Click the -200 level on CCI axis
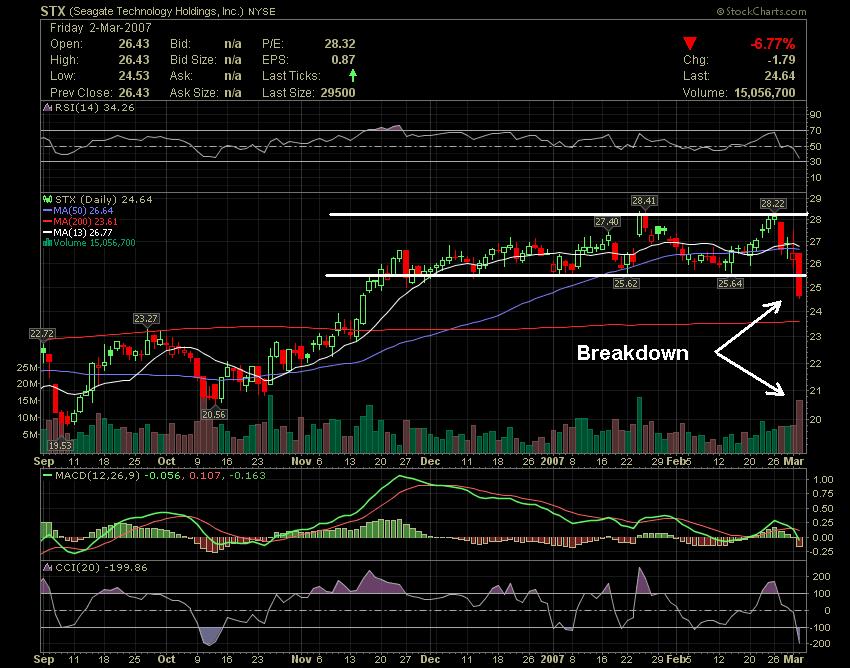 pyautogui.click(x=819, y=643)
